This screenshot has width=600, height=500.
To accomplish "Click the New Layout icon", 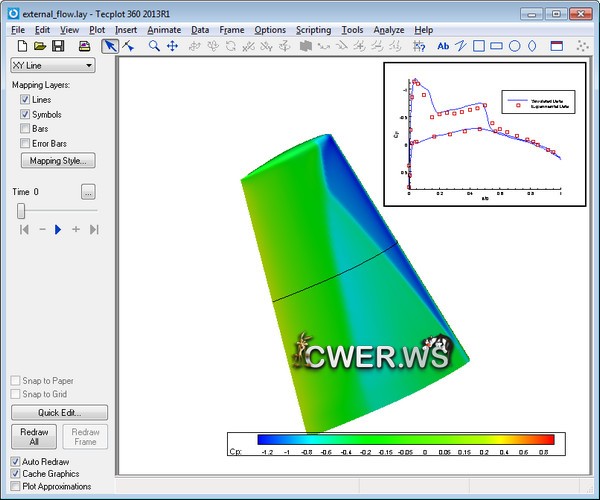I will click(18, 46).
